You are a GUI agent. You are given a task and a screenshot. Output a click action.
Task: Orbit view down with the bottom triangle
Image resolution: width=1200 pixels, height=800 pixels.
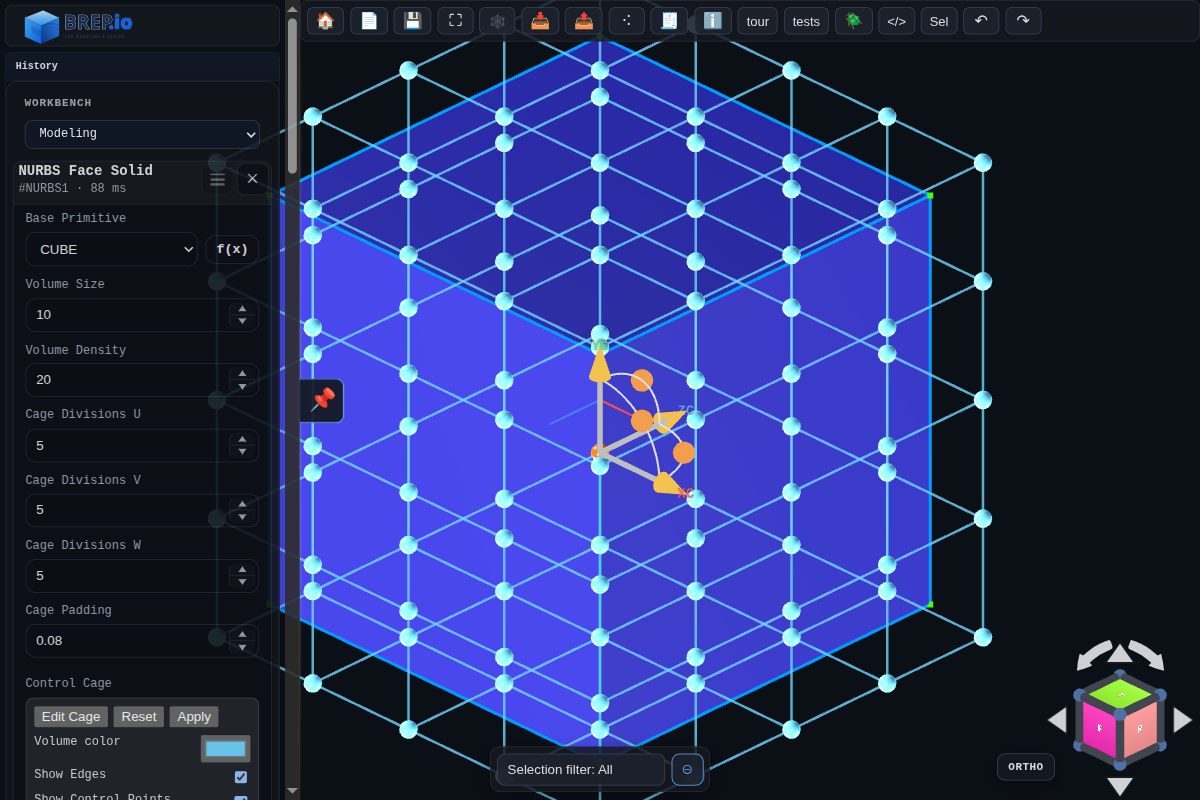tap(1120, 787)
